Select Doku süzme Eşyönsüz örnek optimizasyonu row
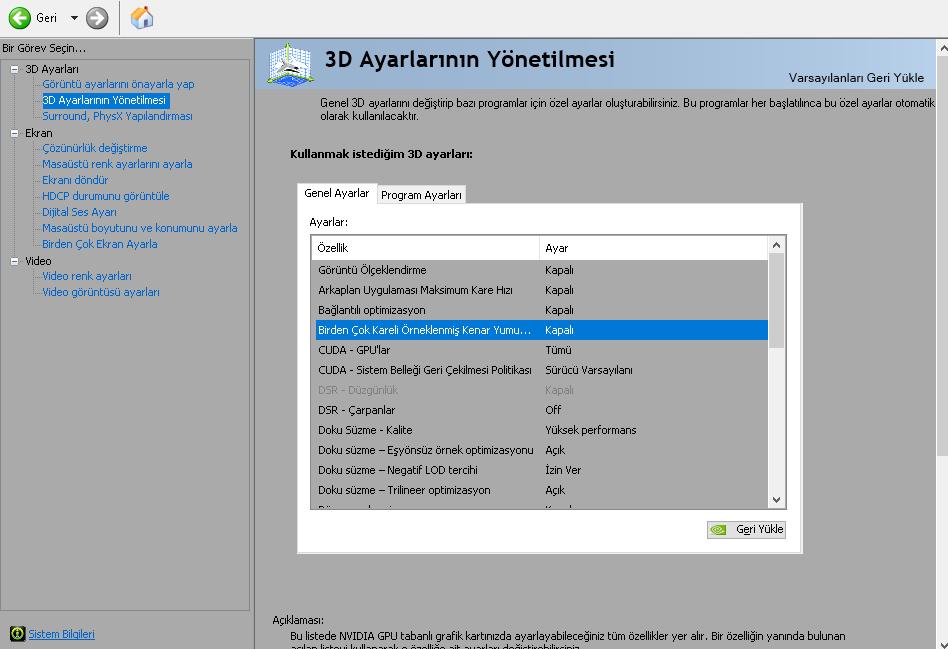 pyautogui.click(x=540, y=450)
